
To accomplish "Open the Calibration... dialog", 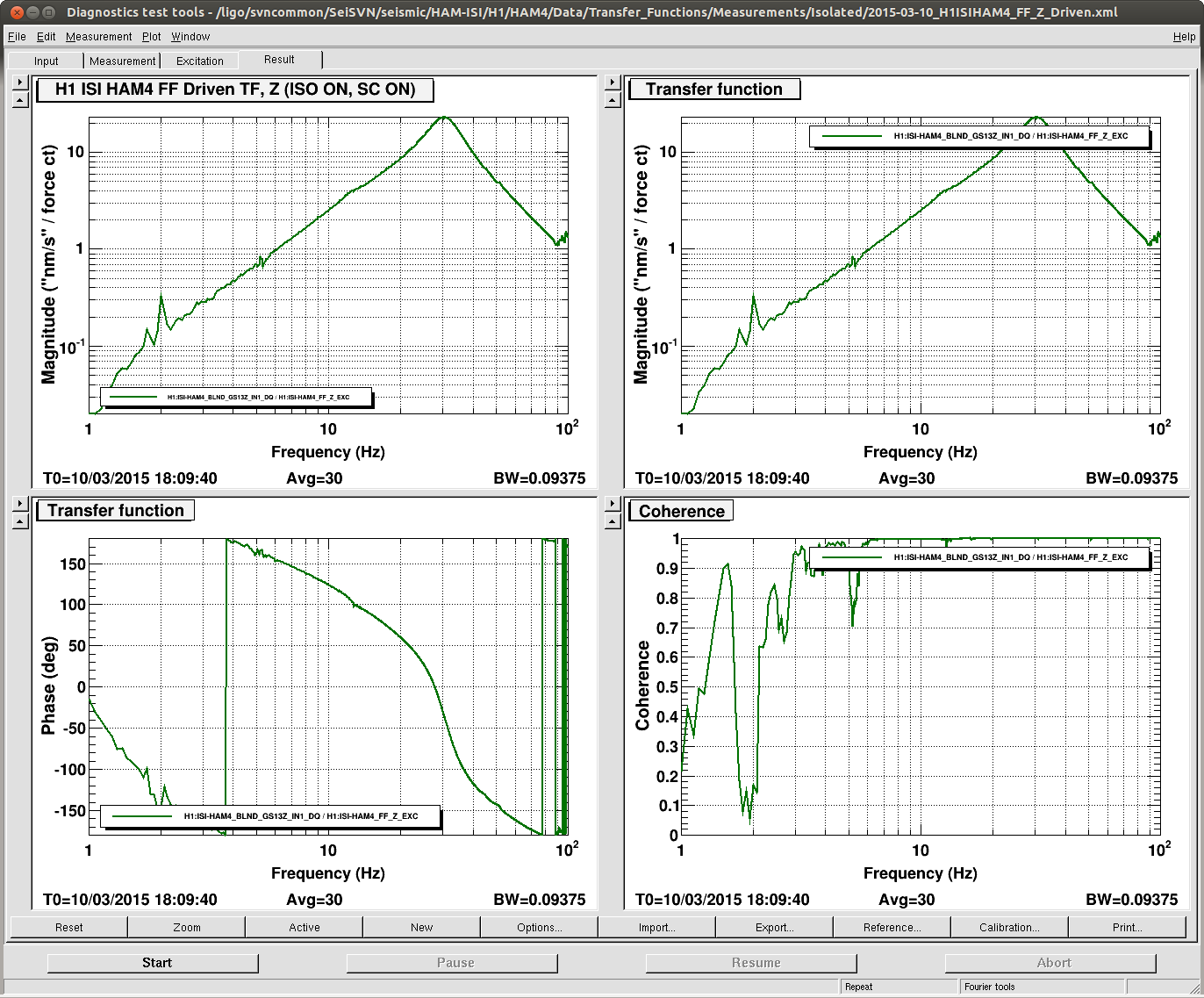I will (1009, 927).
